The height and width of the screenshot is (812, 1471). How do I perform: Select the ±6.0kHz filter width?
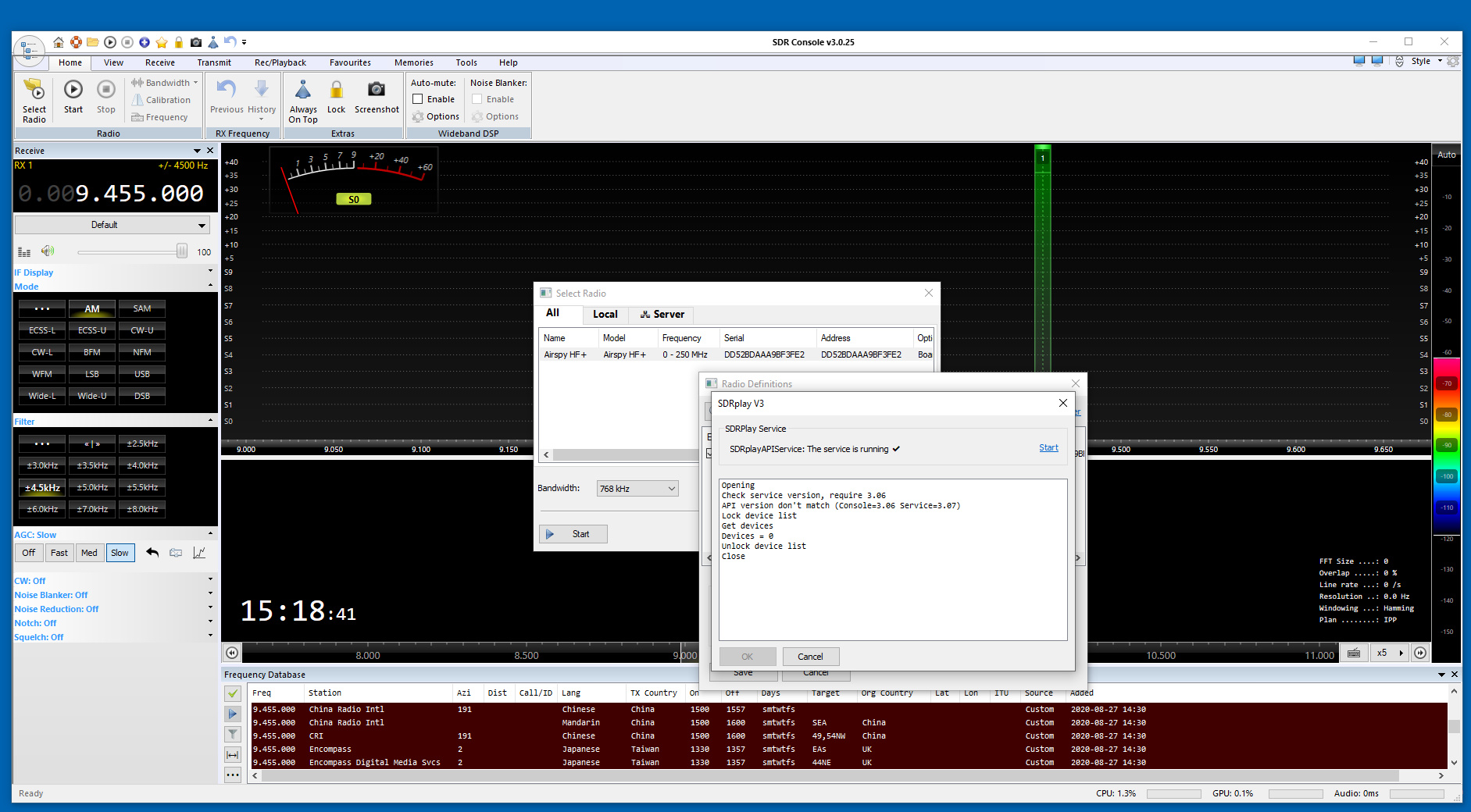coord(42,509)
